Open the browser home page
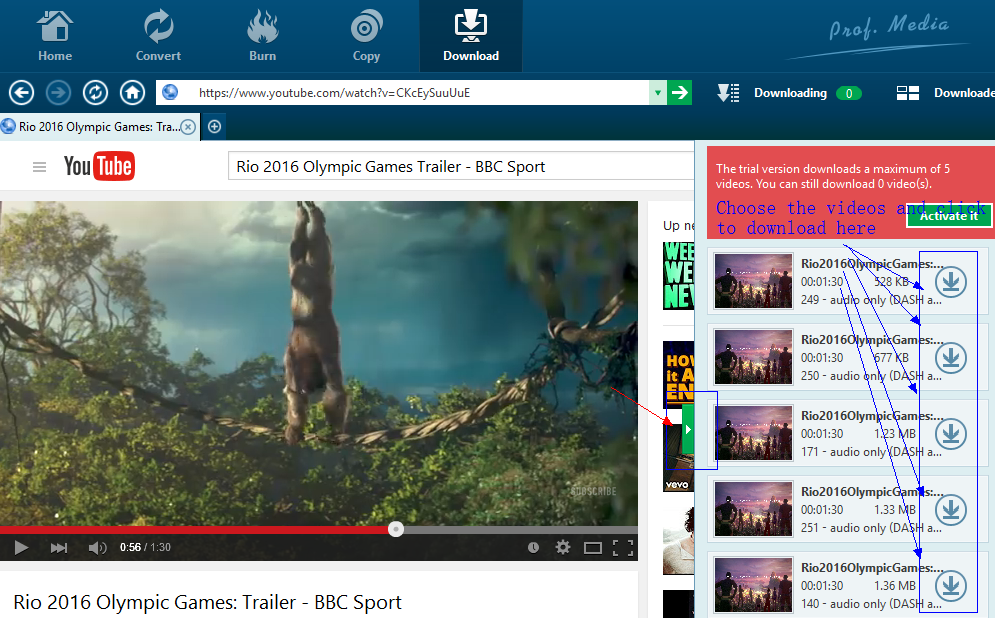The height and width of the screenshot is (618, 995). click(132, 93)
